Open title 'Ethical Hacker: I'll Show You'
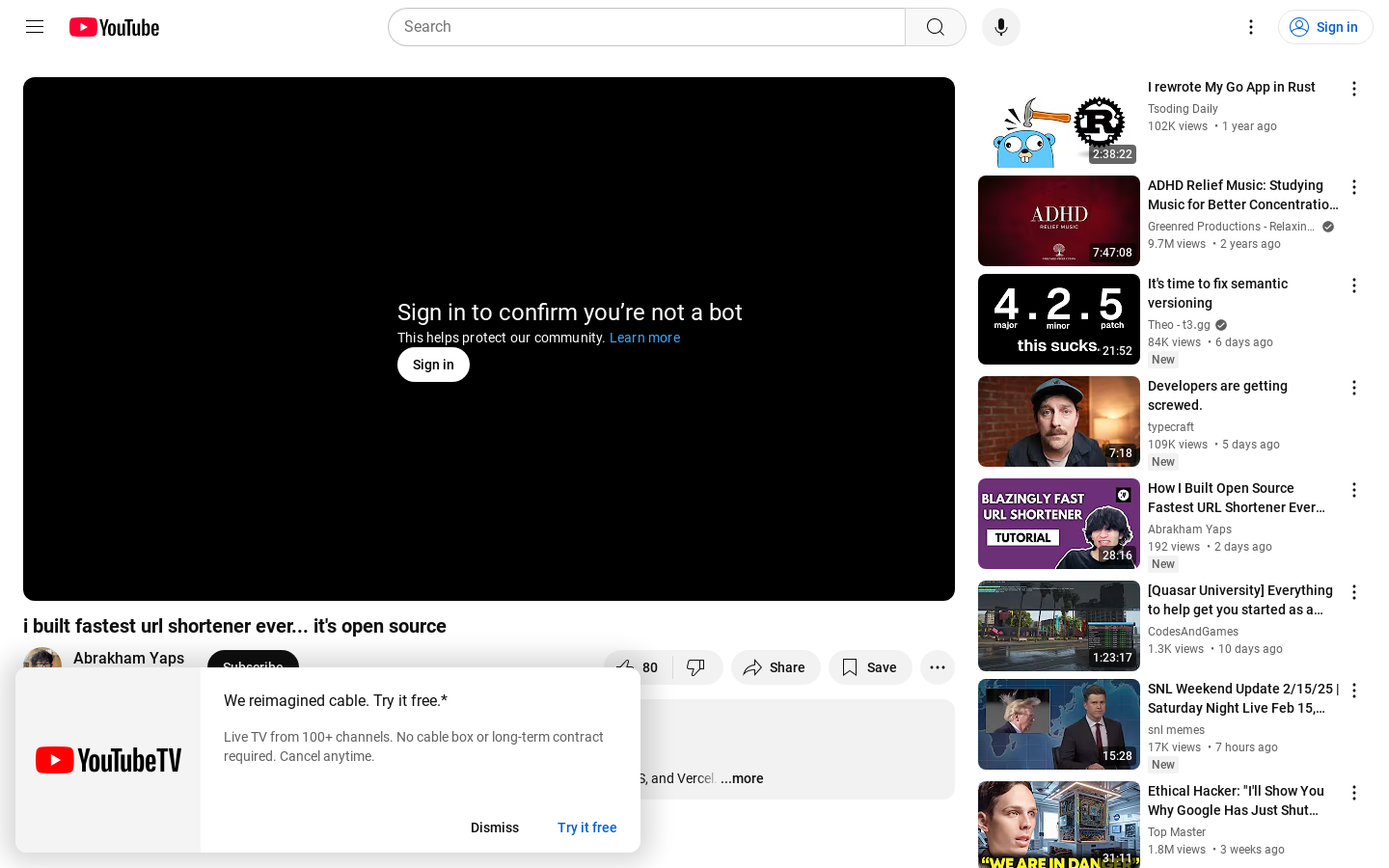This screenshot has width=1389, height=868. point(1236,800)
